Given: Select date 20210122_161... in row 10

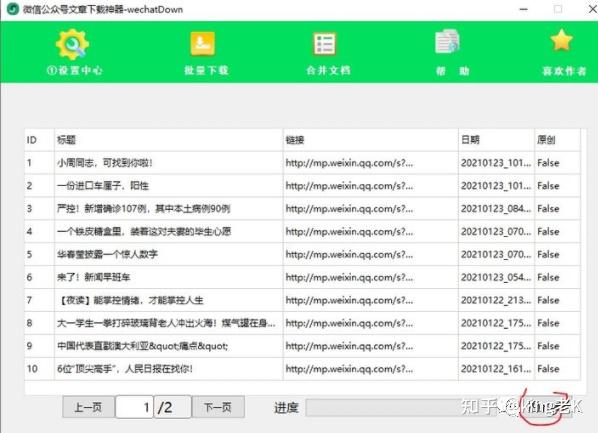Looking at the screenshot, I should [x=496, y=369].
